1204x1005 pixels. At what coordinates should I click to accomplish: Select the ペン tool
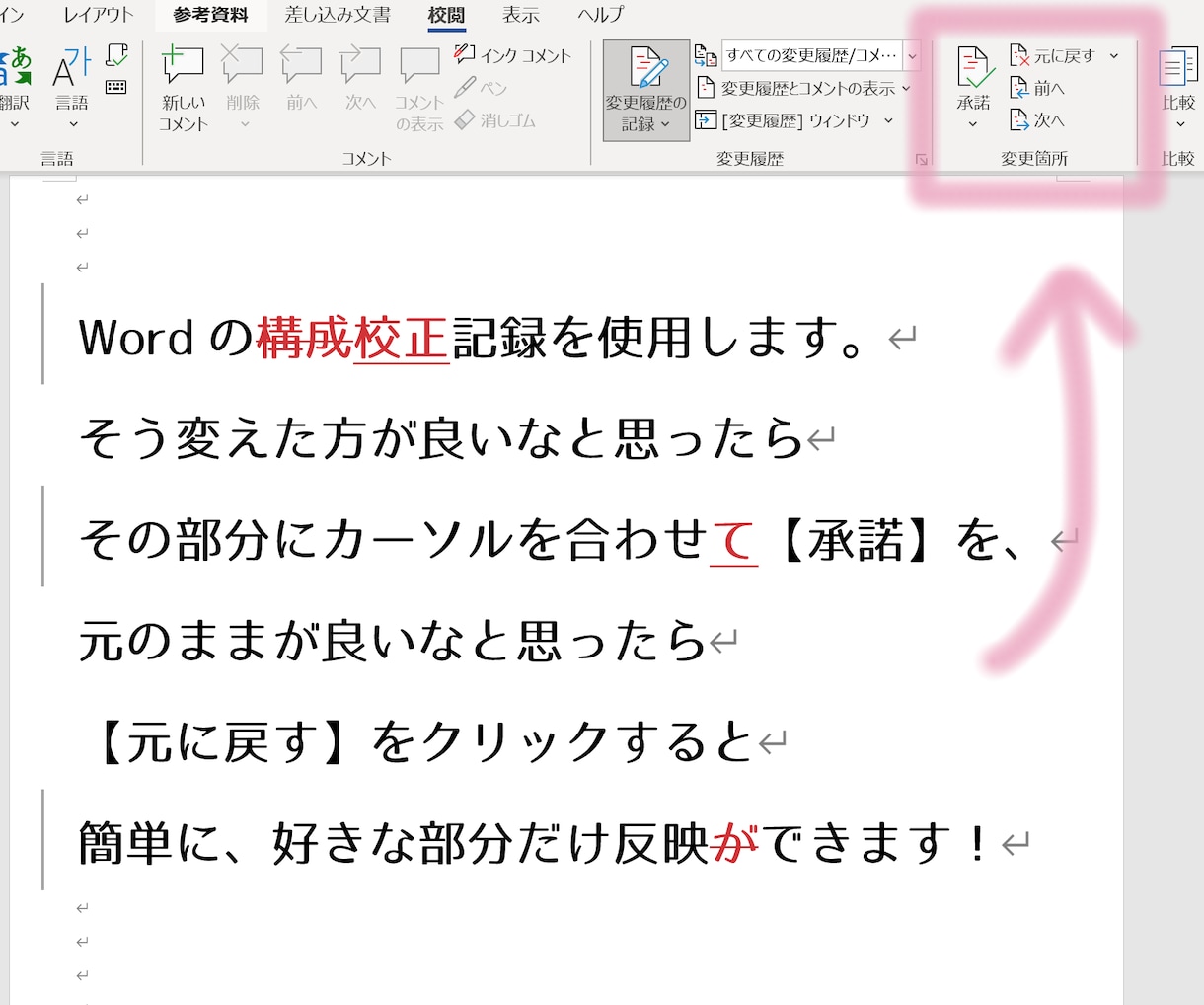[482, 88]
